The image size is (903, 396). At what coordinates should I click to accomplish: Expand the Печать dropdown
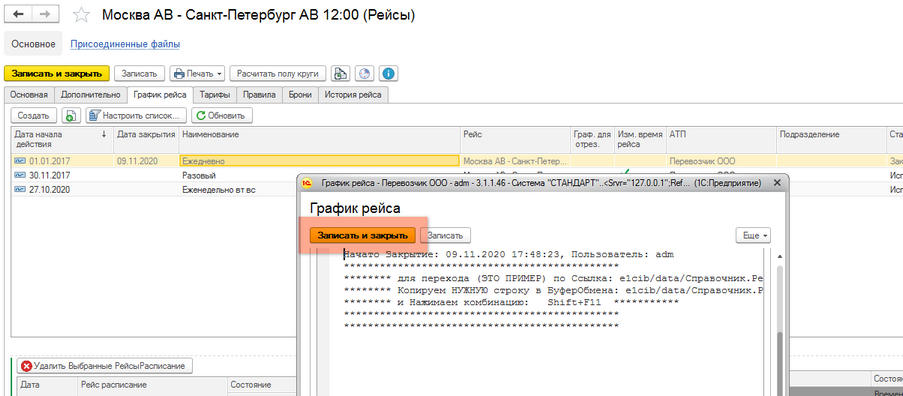coord(198,74)
